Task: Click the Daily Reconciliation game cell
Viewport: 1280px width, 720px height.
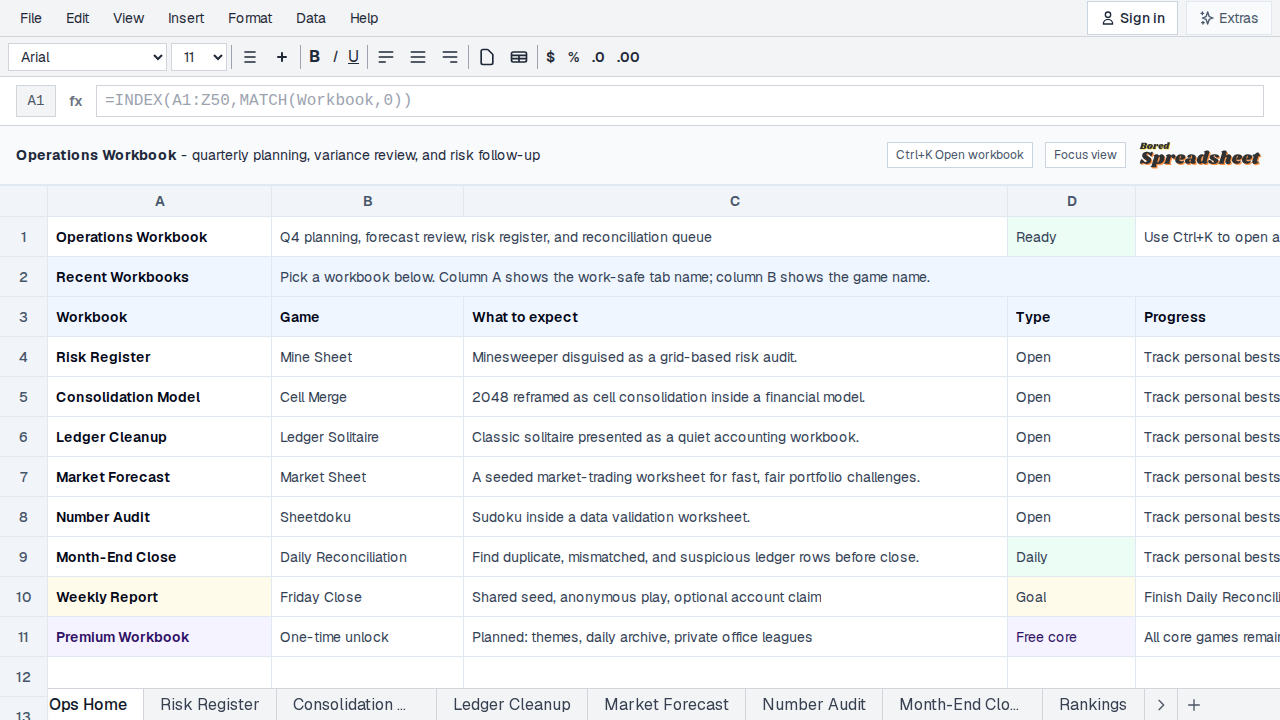Action: [368, 557]
